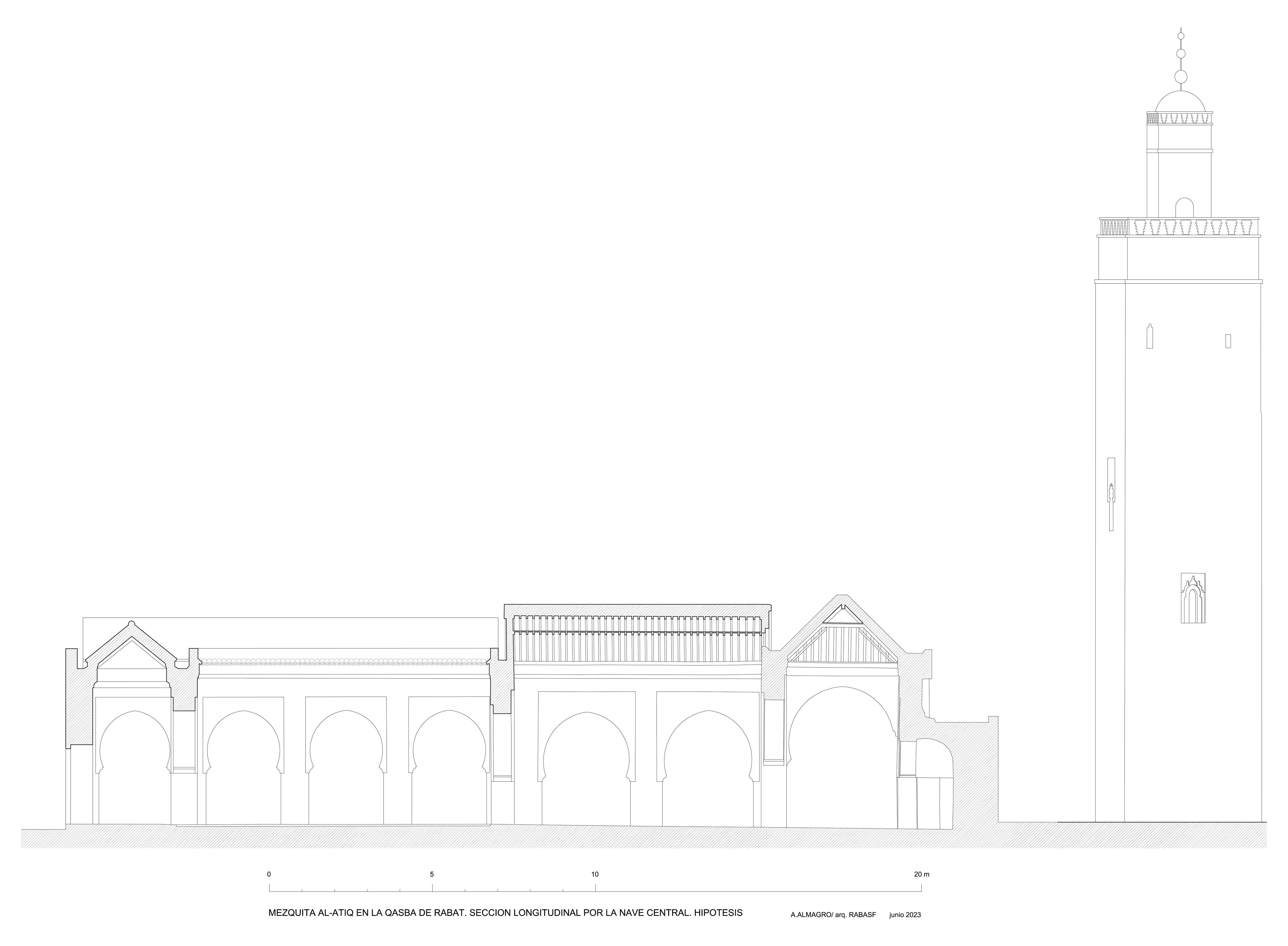Click the title text 'MEZQUITA AL-ATIQ EN LA QASBA DE RABAT'

coord(366,913)
